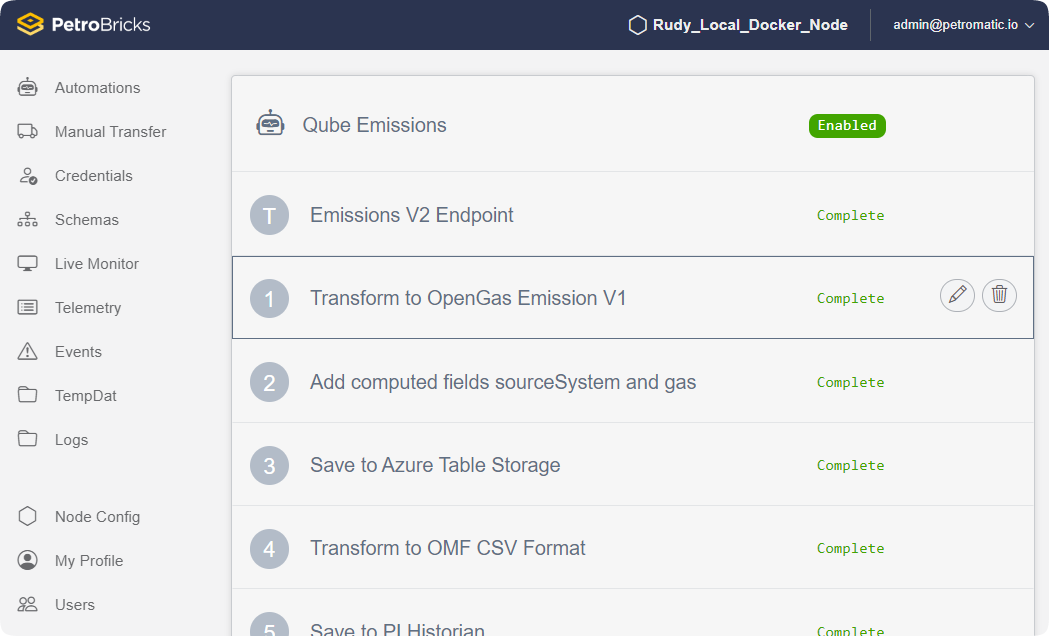Click the PetroBricks brand name
This screenshot has height=636, width=1049.
tap(101, 25)
